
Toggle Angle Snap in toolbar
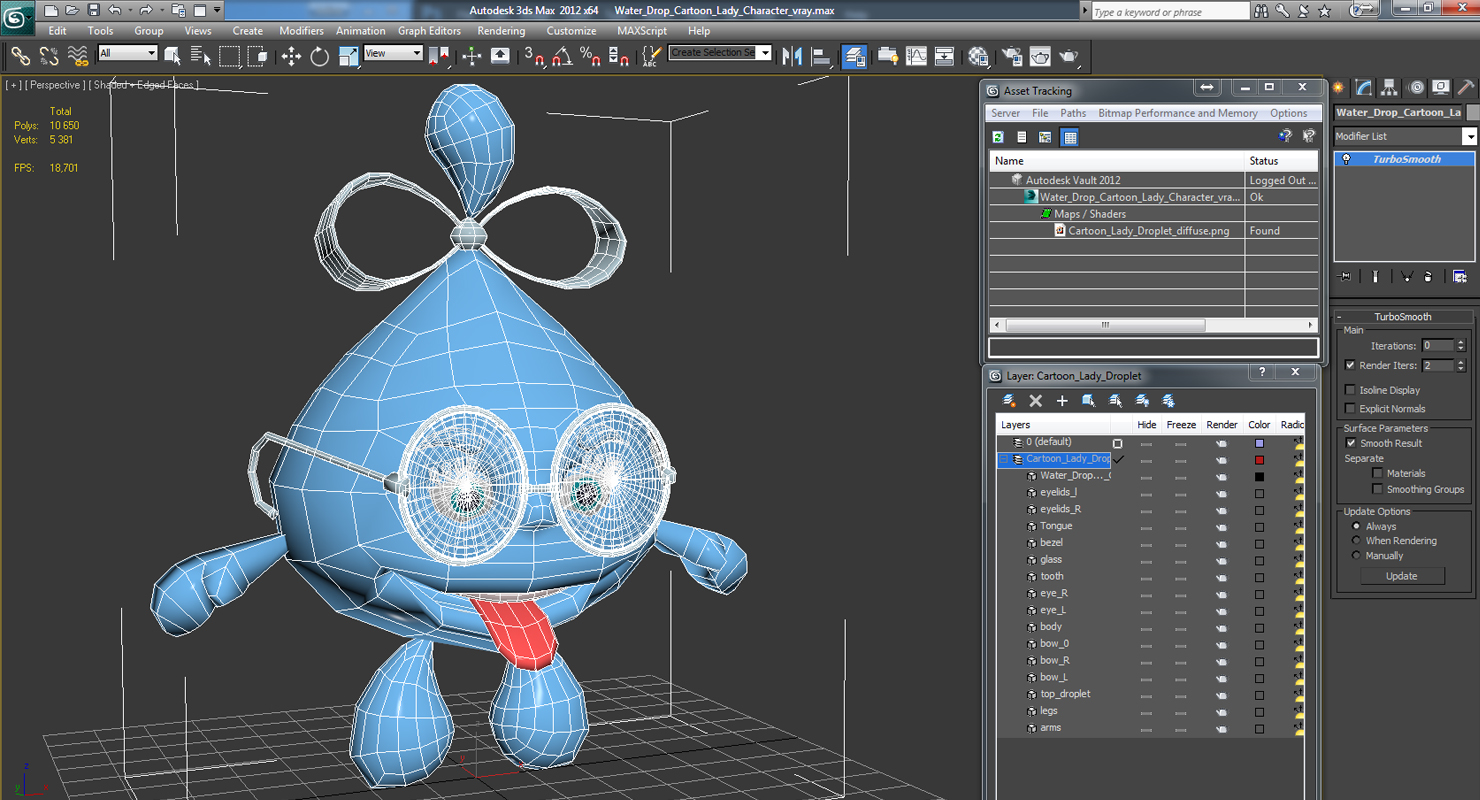point(562,56)
